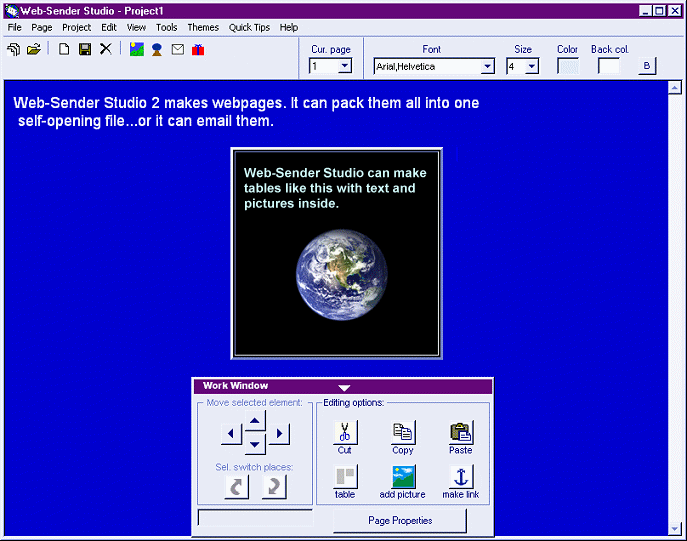The width and height of the screenshot is (687, 541).
Task: Open the Size dropdown
Action: coord(531,67)
